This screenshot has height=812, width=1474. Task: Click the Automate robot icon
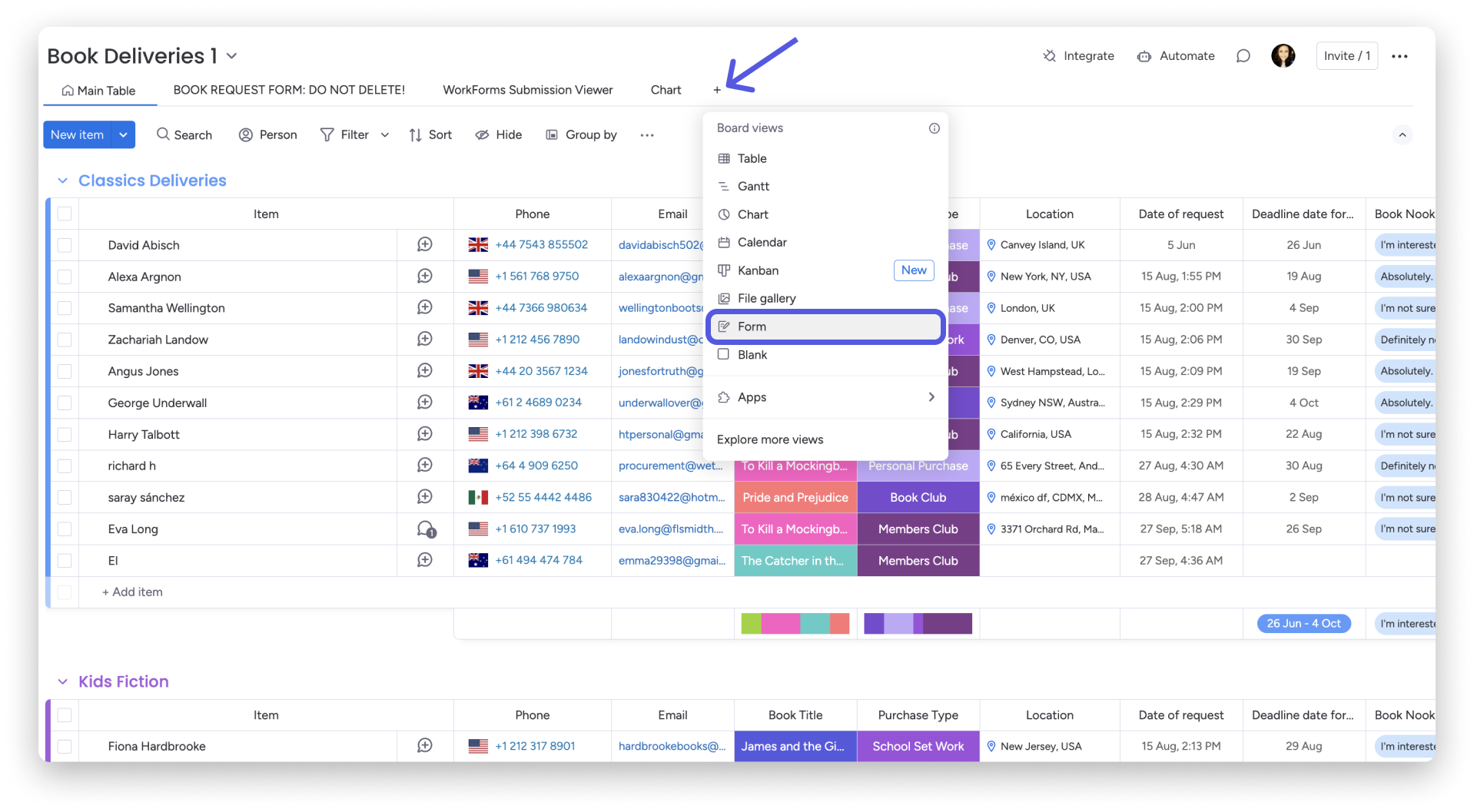pos(1144,56)
